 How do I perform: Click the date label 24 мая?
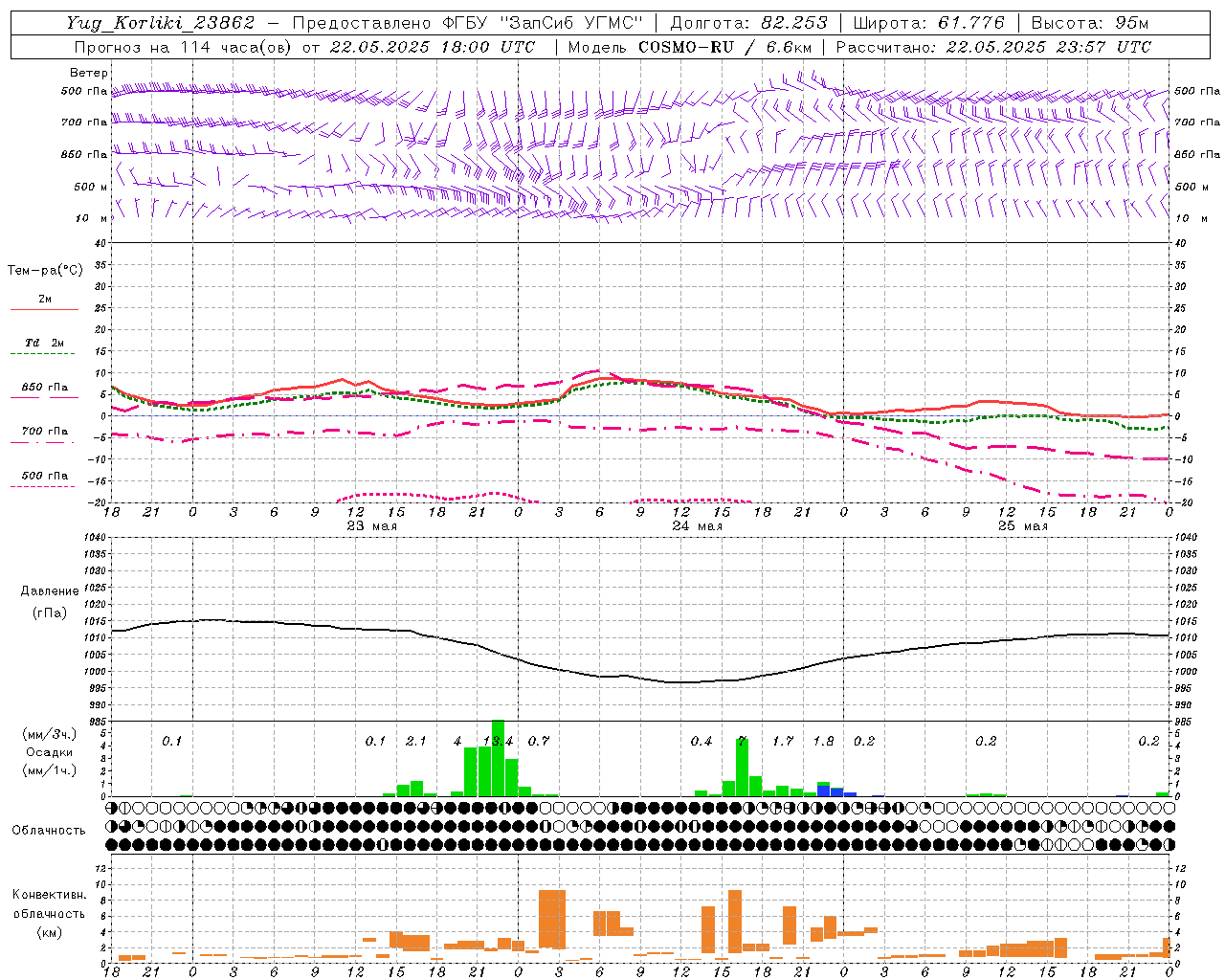point(698,526)
